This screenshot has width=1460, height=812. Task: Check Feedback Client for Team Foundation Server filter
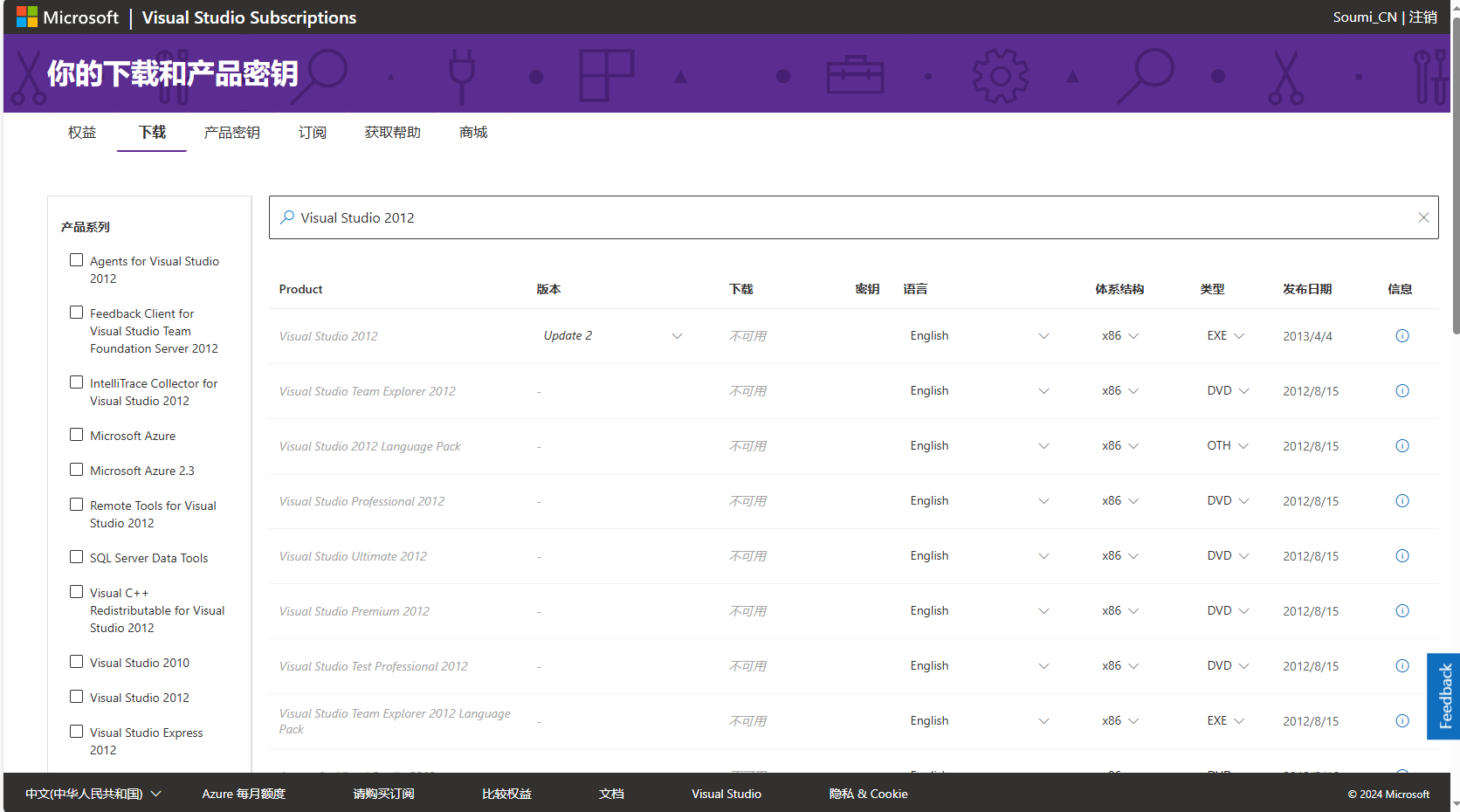point(77,313)
